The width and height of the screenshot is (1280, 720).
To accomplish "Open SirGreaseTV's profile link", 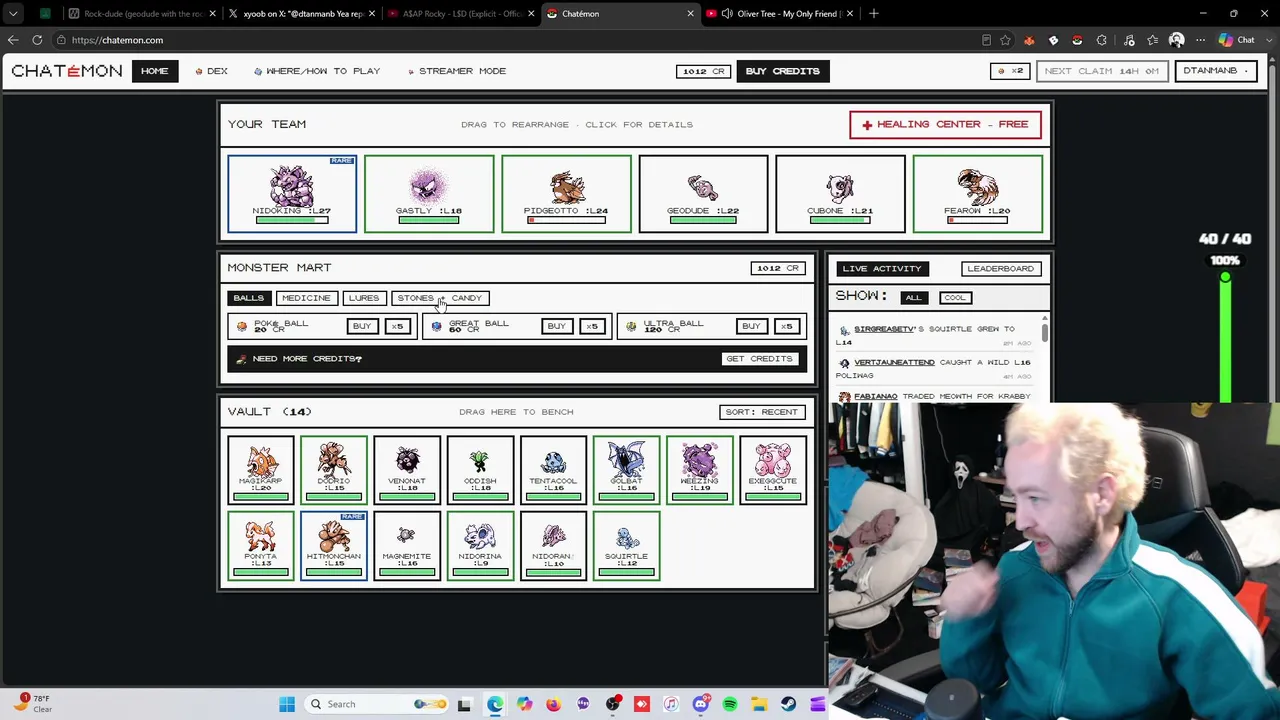I will (884, 329).
